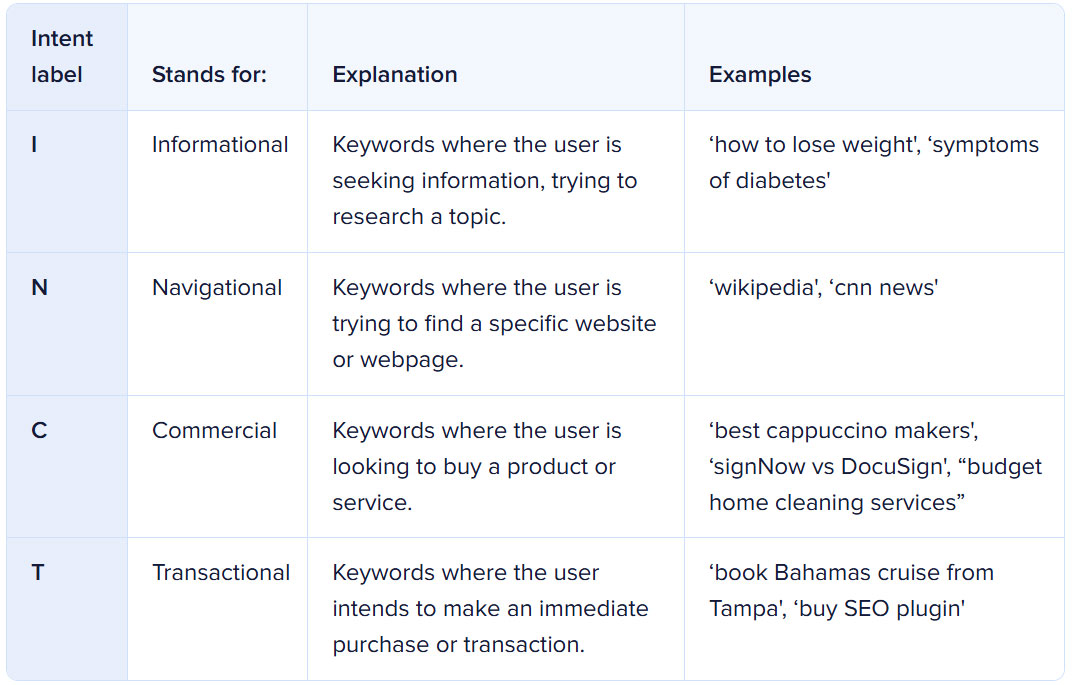This screenshot has height=685, width=1072.
Task: Click the 'wikipedia', 'cnn news' examples cell
Action: pyautogui.click(x=874, y=324)
